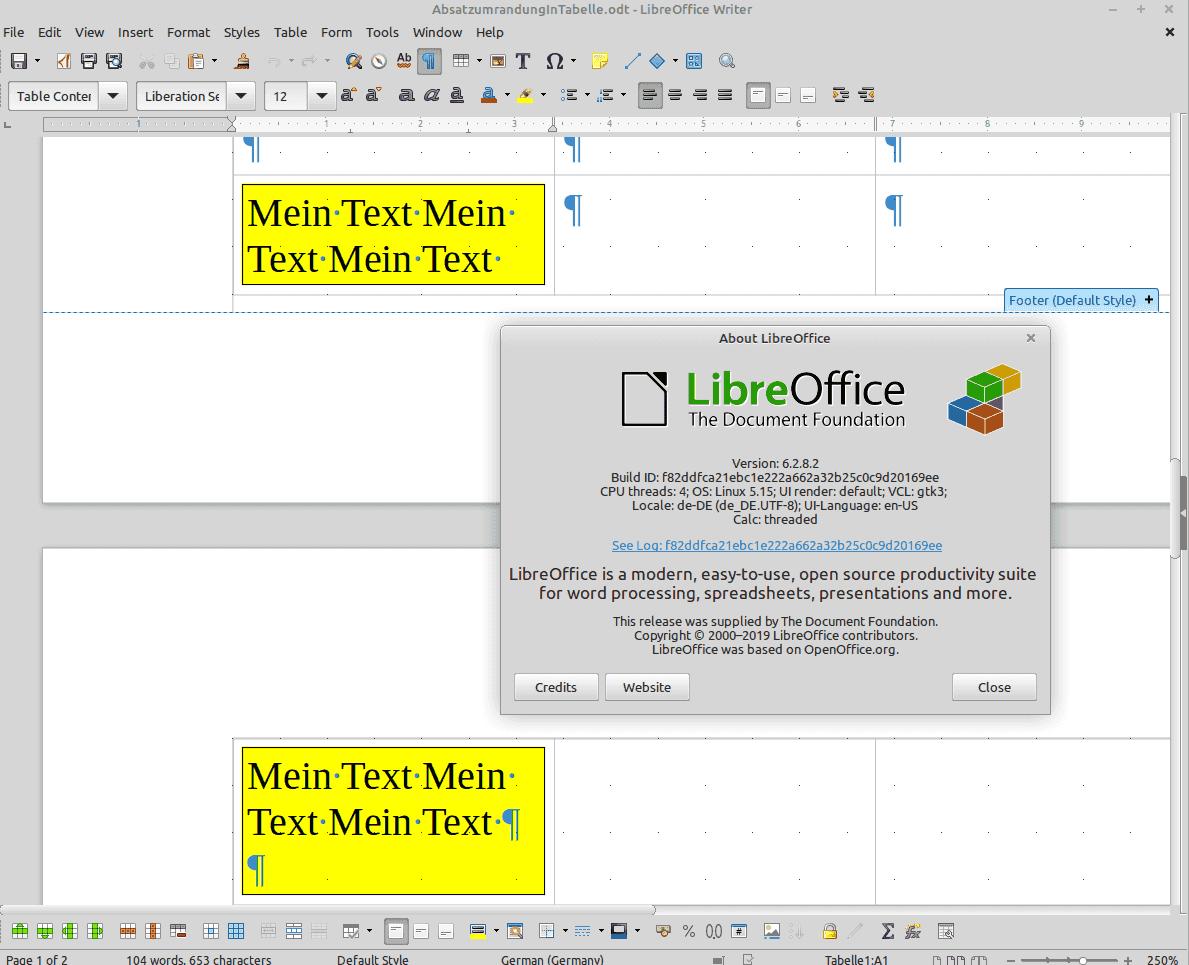Image resolution: width=1189 pixels, height=965 pixels.
Task: Toggle underline text formatting
Action: [456, 96]
